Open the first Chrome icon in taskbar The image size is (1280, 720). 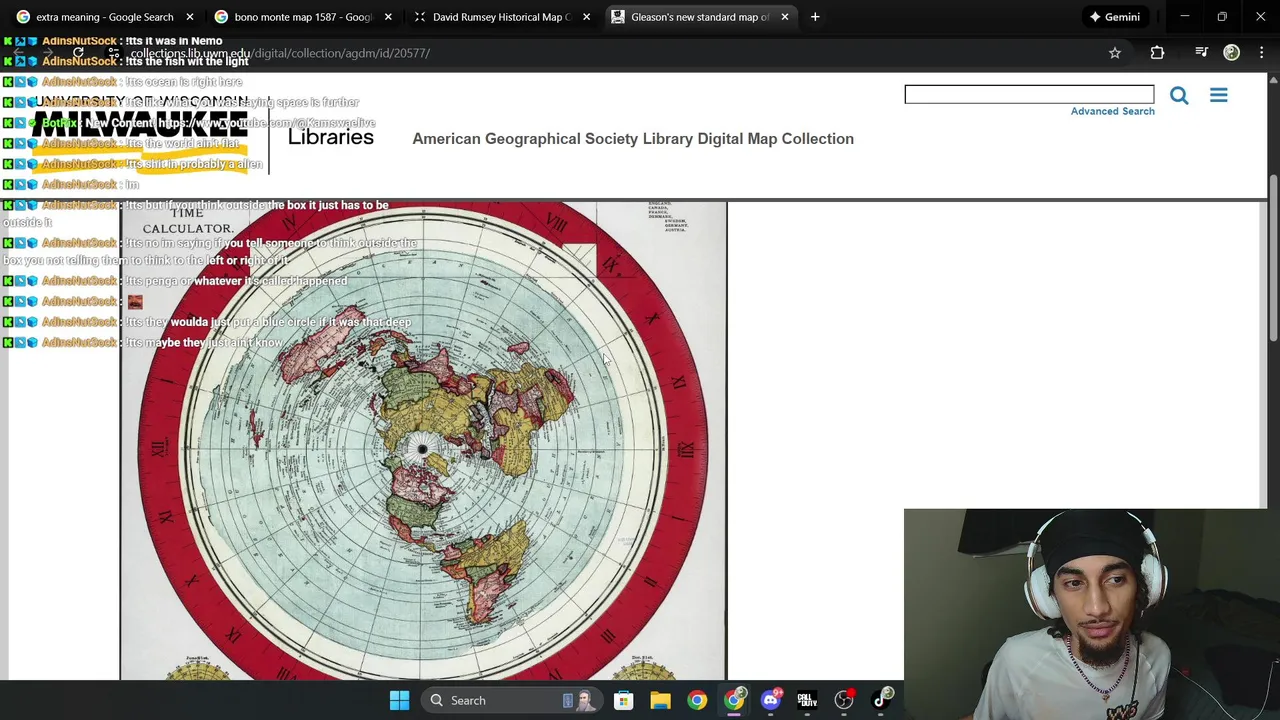click(x=697, y=700)
